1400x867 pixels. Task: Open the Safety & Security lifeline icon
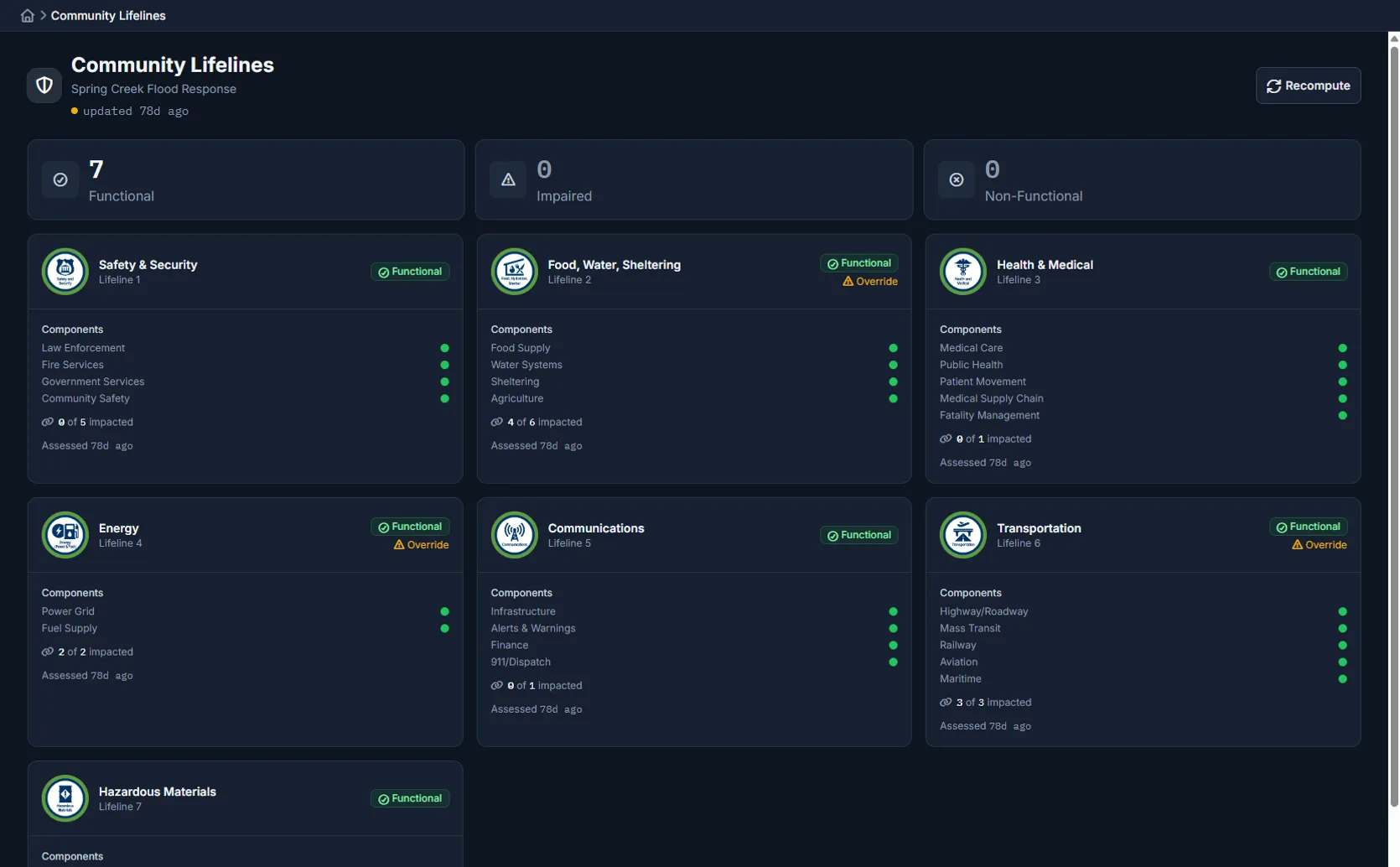point(65,272)
